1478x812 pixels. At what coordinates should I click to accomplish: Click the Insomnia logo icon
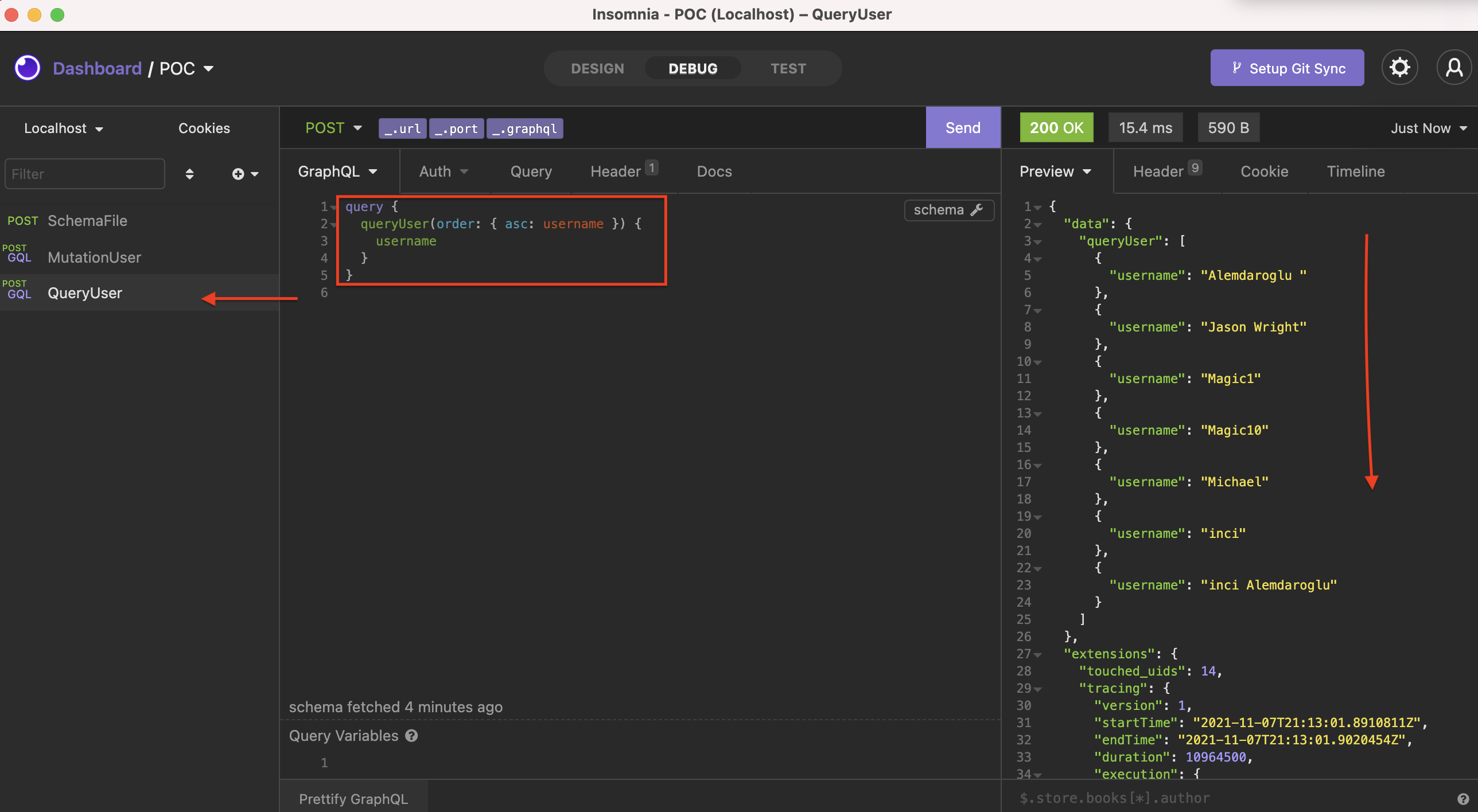[x=27, y=67]
